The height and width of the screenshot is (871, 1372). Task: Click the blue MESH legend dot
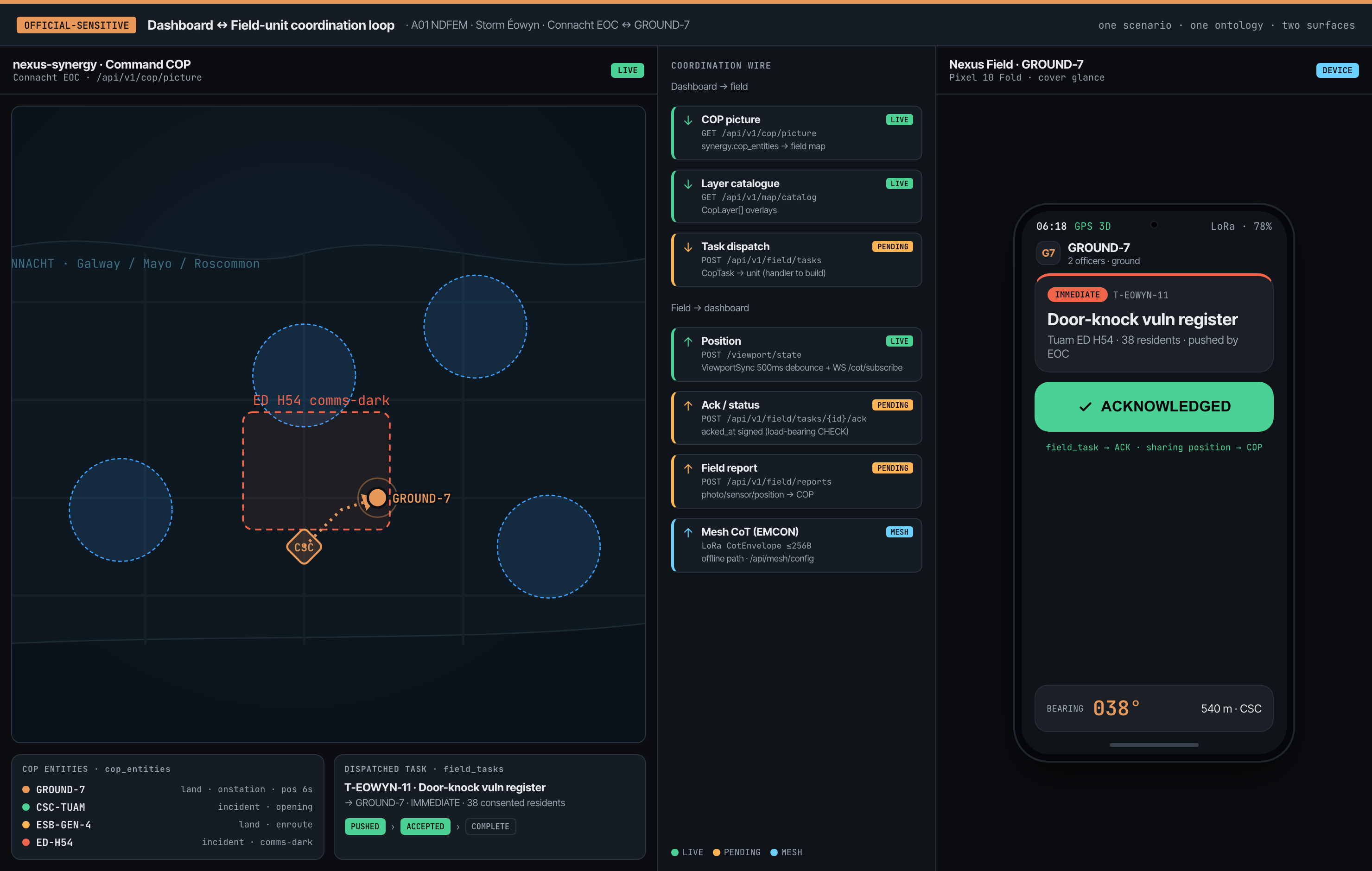(774, 853)
